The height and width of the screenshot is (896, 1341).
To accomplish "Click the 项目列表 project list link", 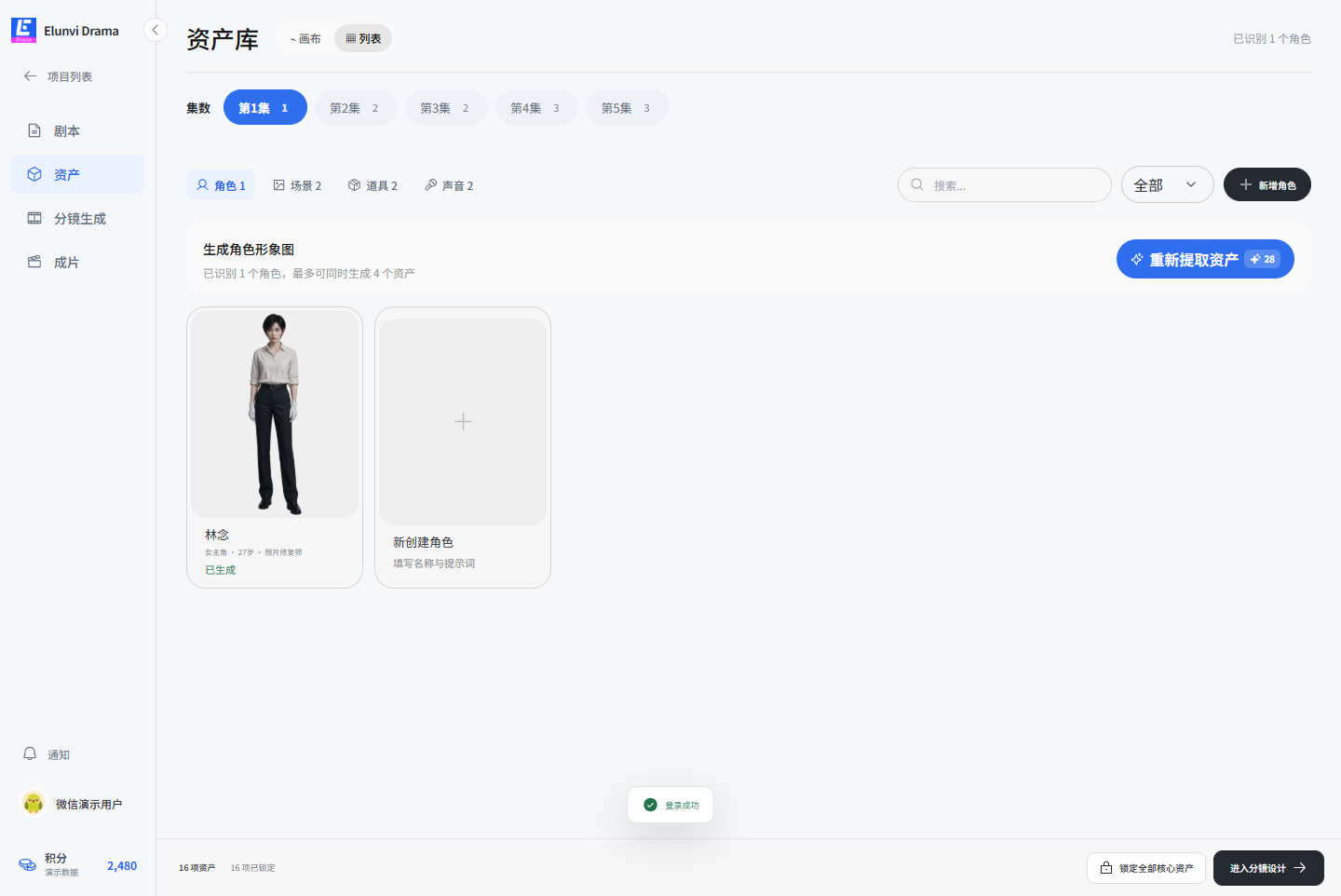I will (70, 76).
